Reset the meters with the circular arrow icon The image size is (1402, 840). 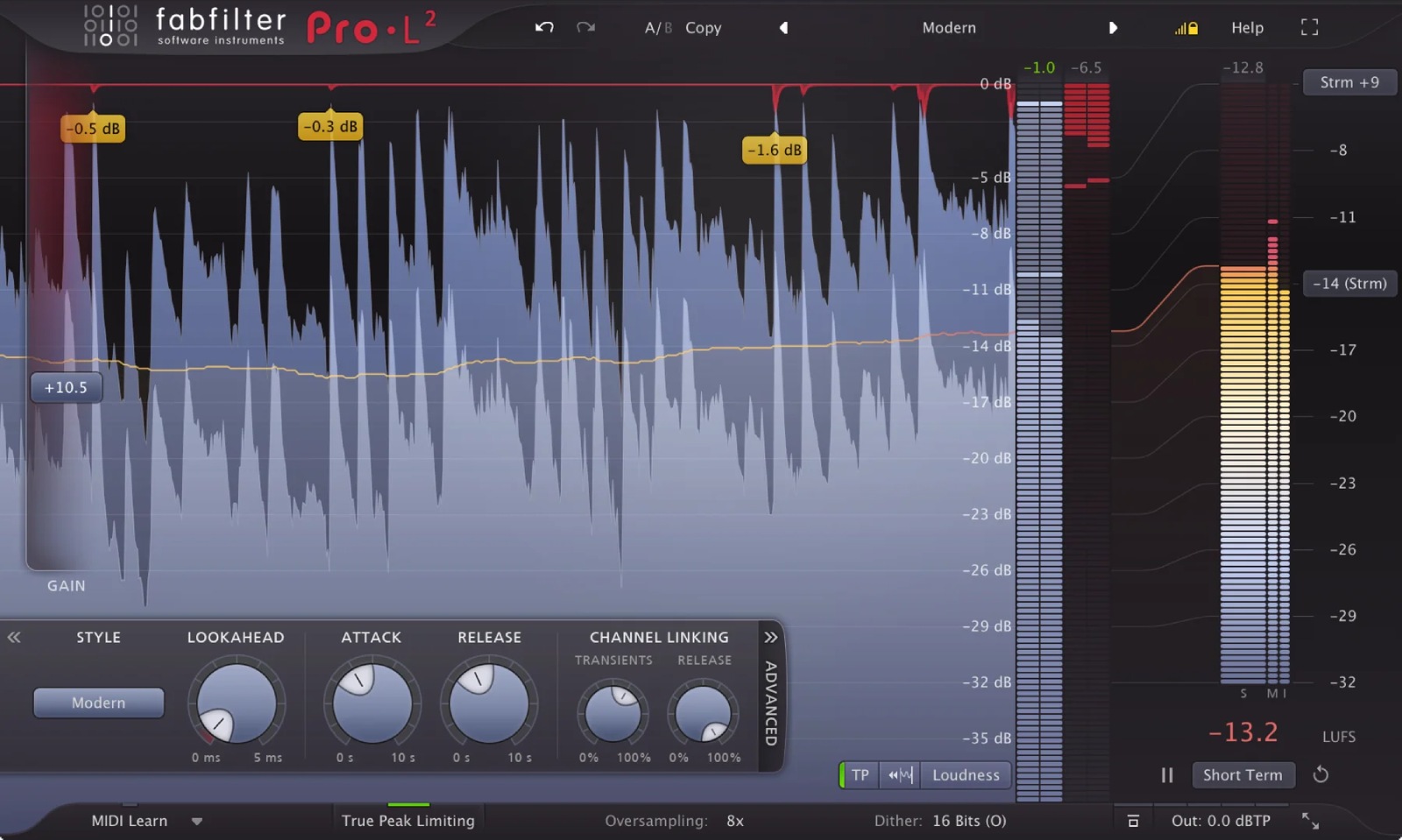[x=1321, y=774]
